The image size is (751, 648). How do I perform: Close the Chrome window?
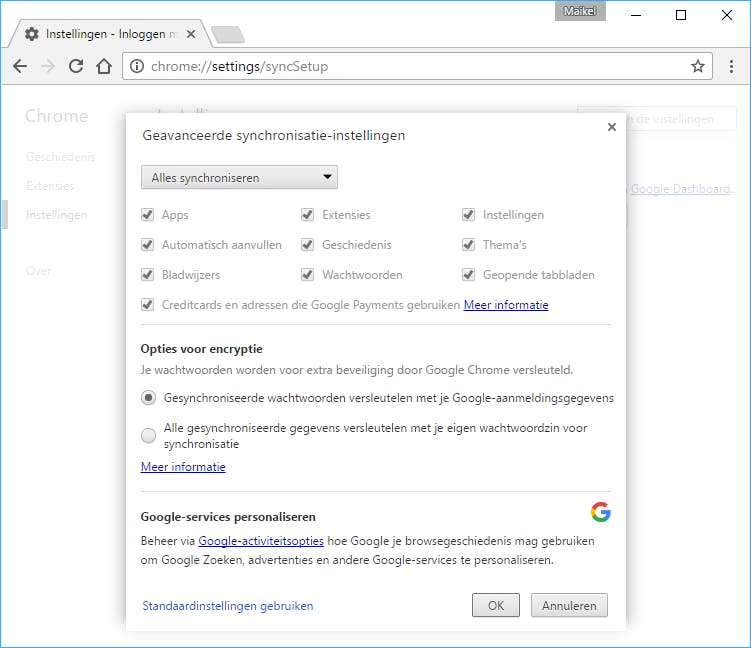(x=727, y=15)
